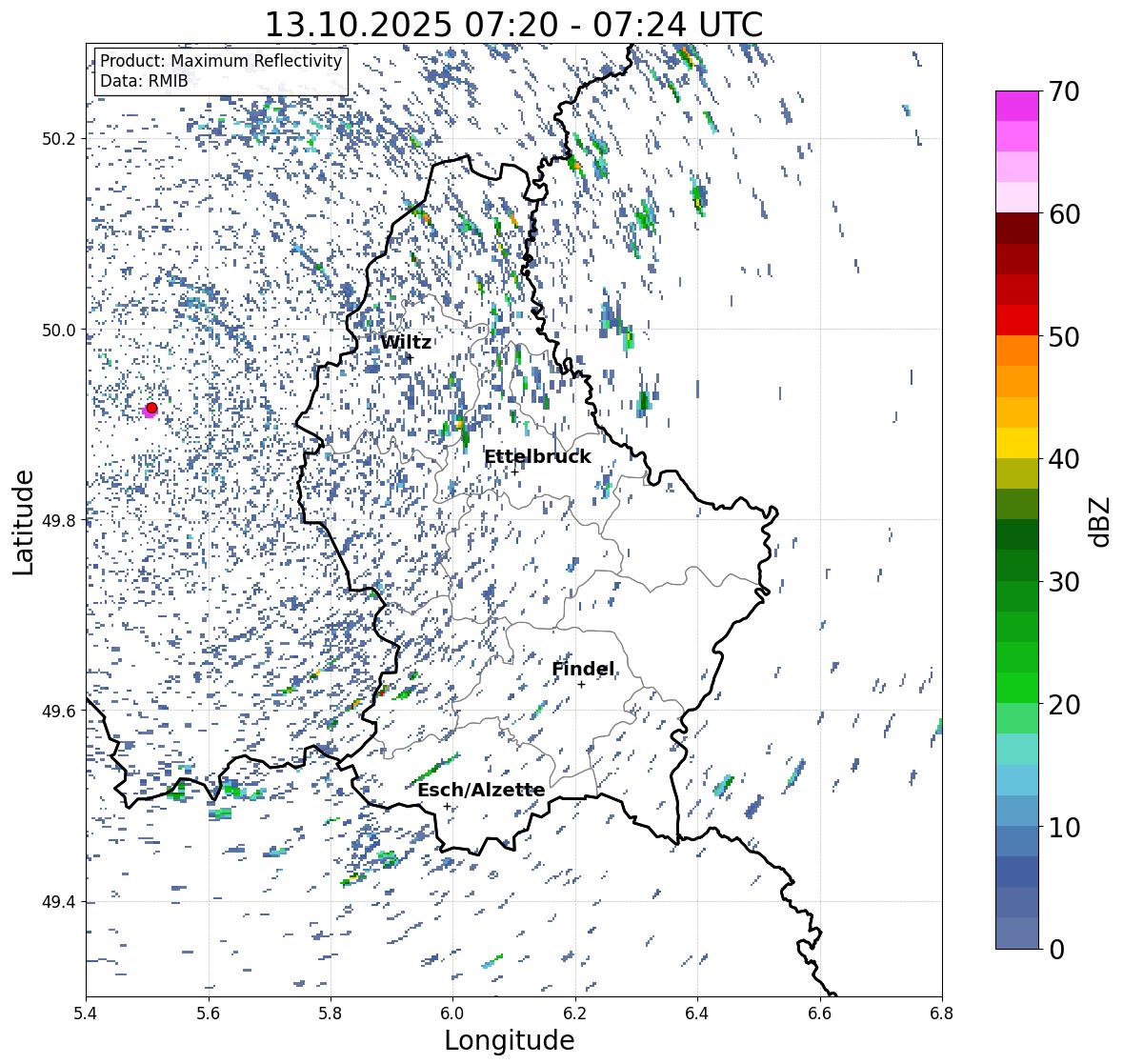Click the plus marker below Esch/Alzette label
The width and height of the screenshot is (1123, 1064).
pyautogui.click(x=447, y=806)
